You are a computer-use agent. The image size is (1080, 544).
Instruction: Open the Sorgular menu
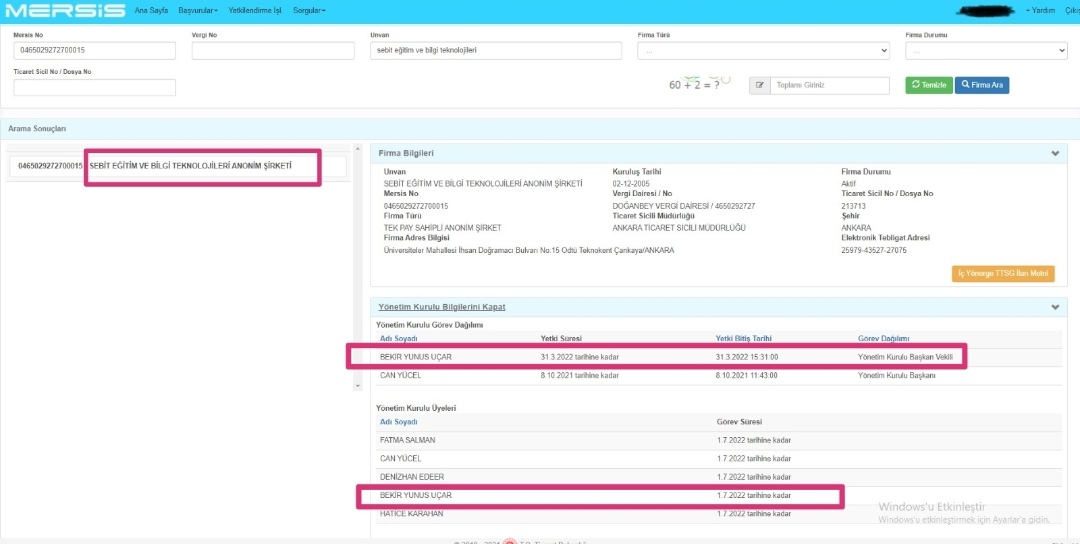(x=309, y=11)
